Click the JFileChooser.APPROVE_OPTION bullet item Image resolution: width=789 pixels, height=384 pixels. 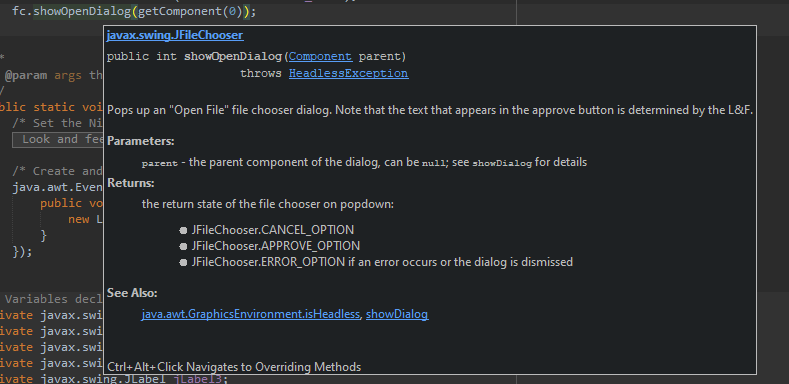pyautogui.click(x=275, y=246)
